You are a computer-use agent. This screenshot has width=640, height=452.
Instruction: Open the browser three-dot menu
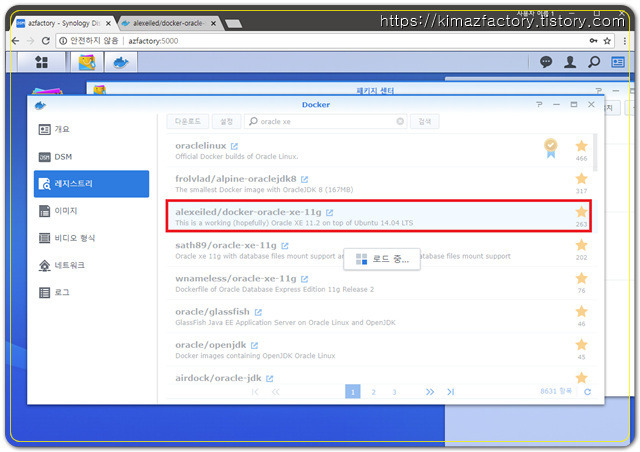[624, 41]
